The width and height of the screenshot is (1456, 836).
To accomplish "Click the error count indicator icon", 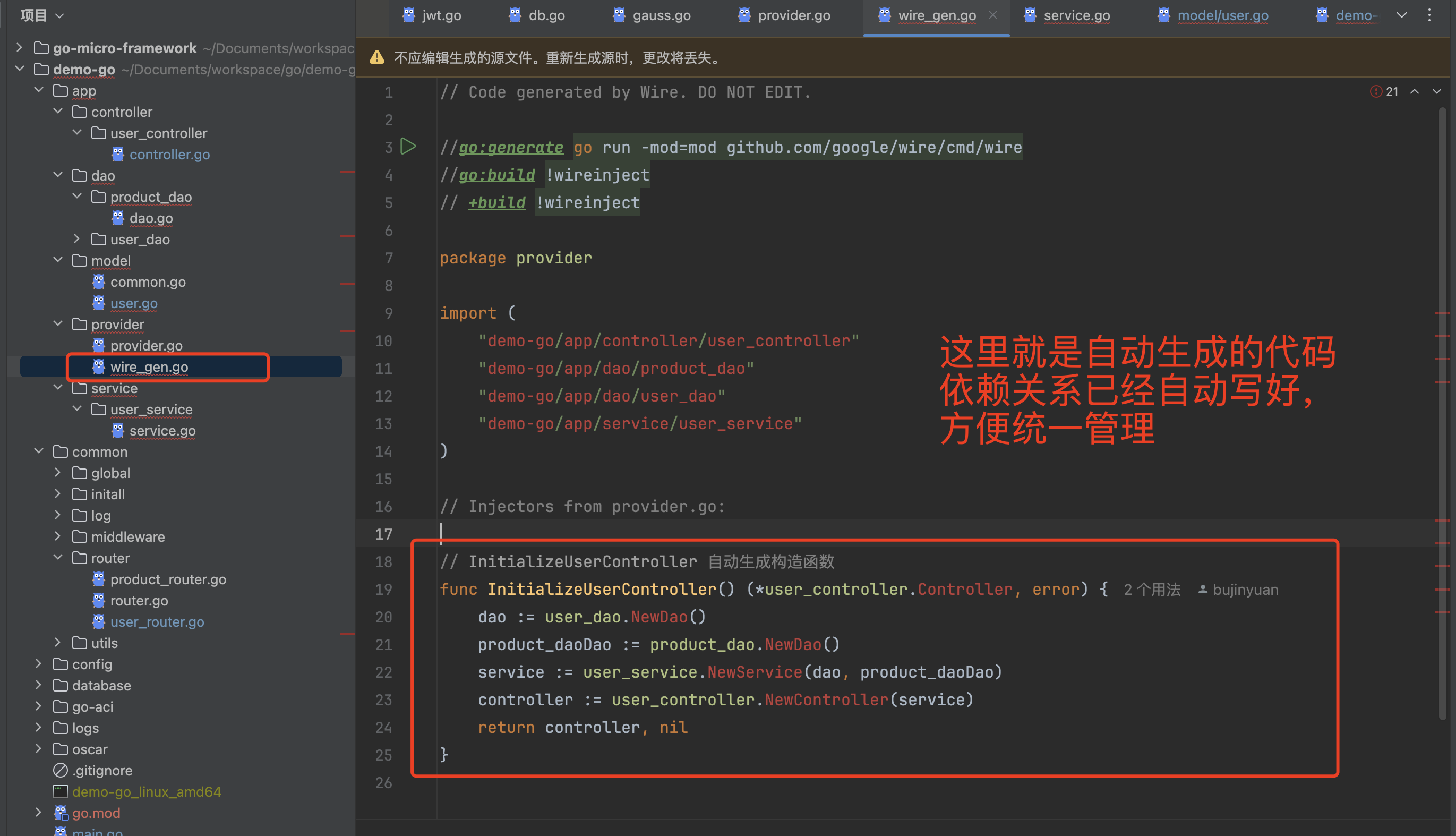I will pos(1376,91).
